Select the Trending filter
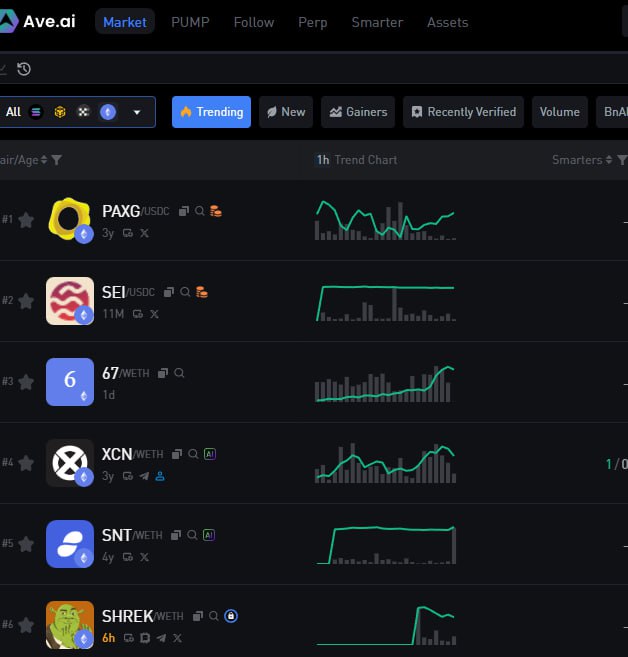This screenshot has width=628, height=657. pos(211,112)
